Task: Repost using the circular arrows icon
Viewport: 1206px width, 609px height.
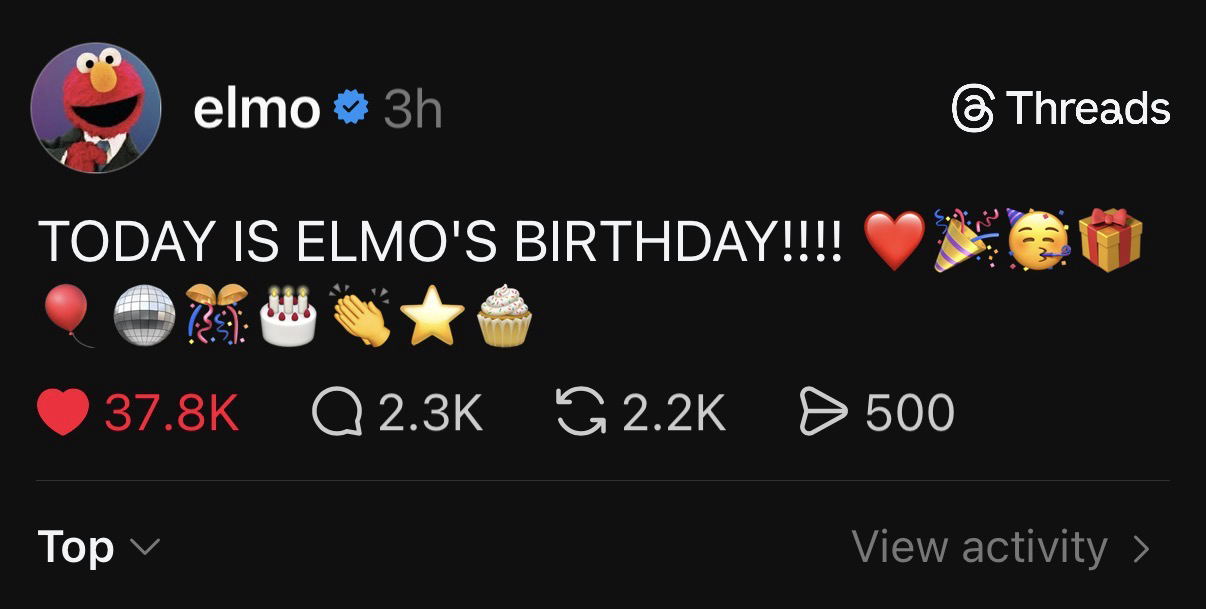Action: [x=580, y=414]
